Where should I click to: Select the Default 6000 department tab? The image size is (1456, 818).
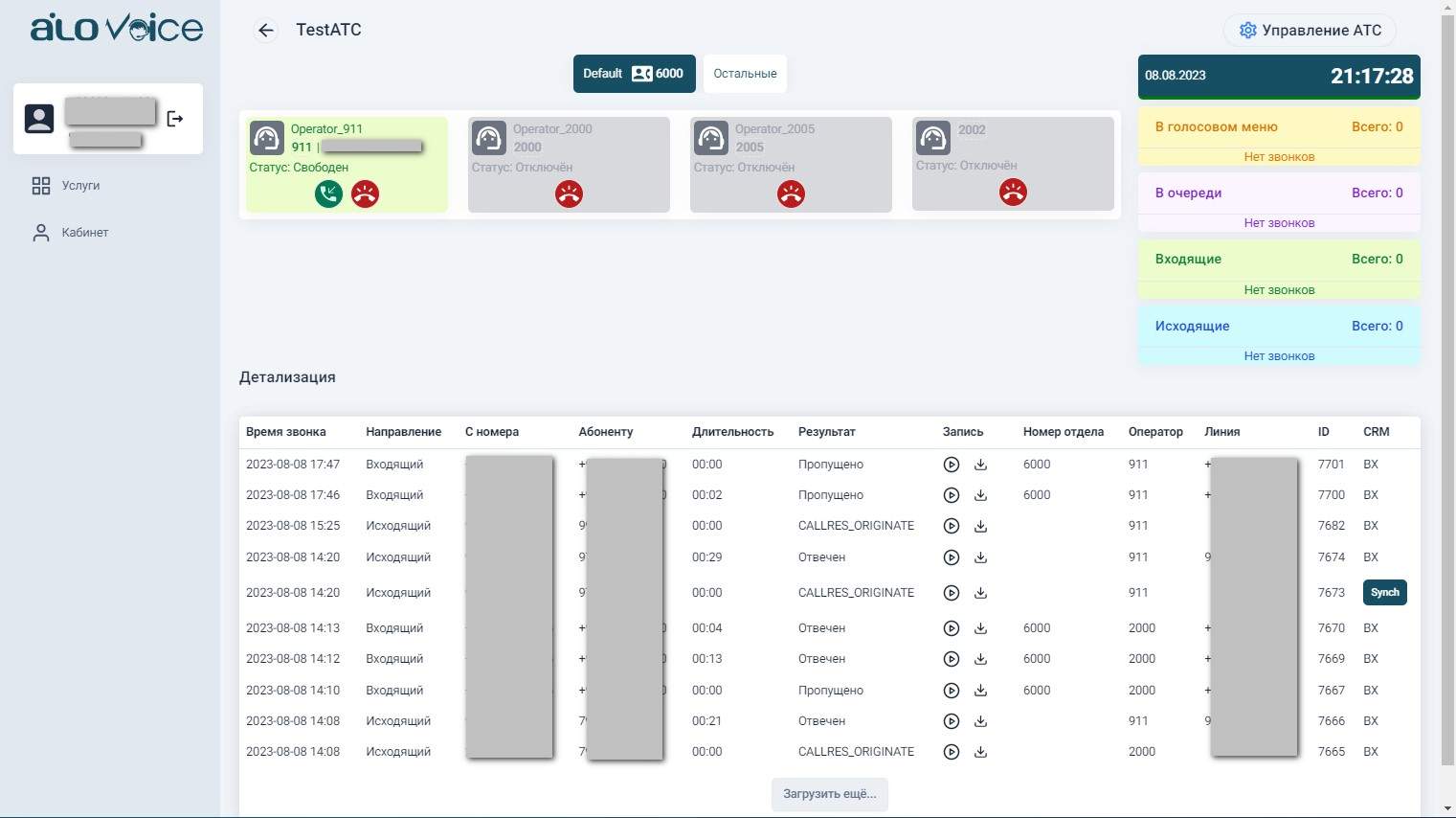633,74
